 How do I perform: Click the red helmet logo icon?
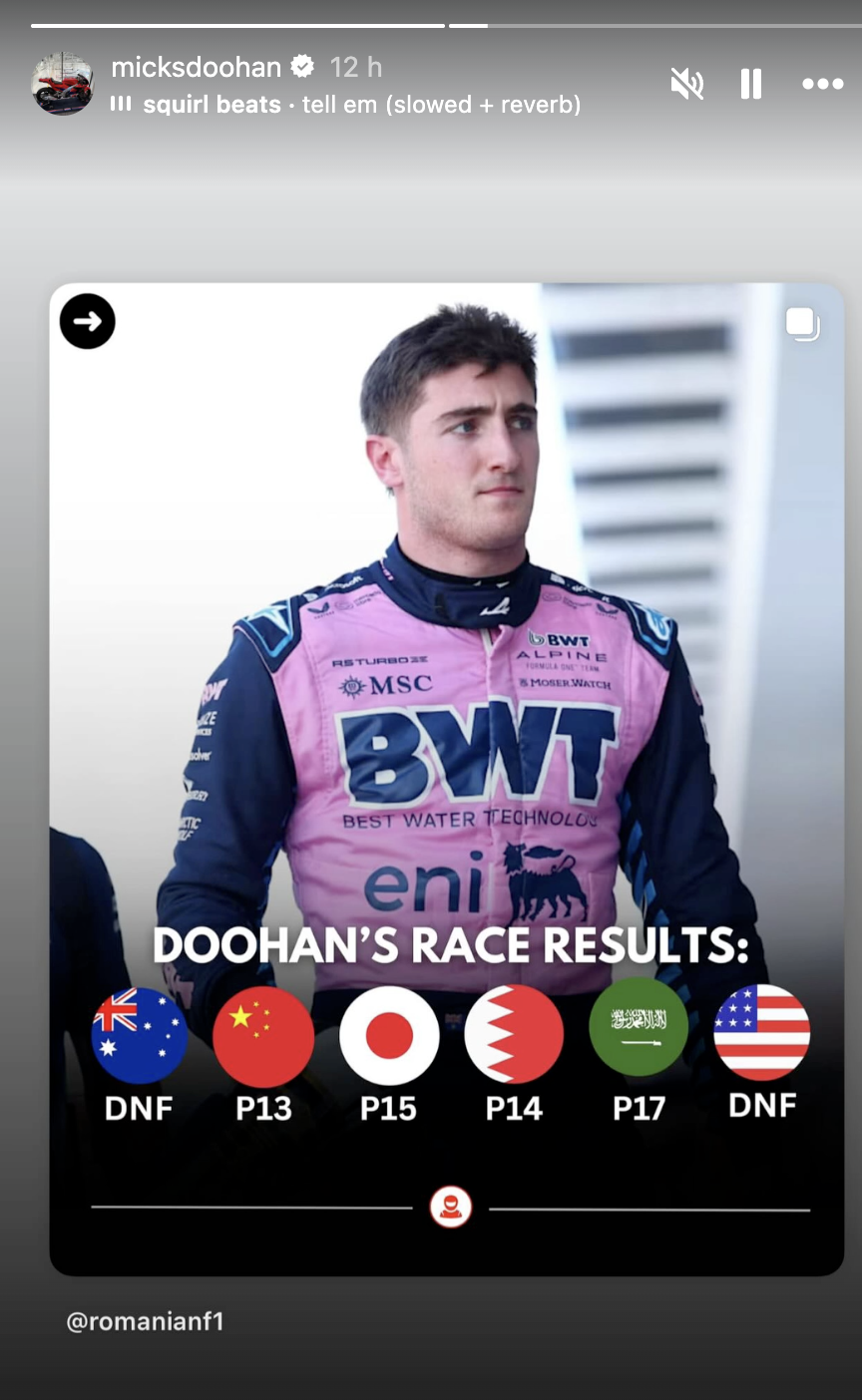click(451, 1208)
